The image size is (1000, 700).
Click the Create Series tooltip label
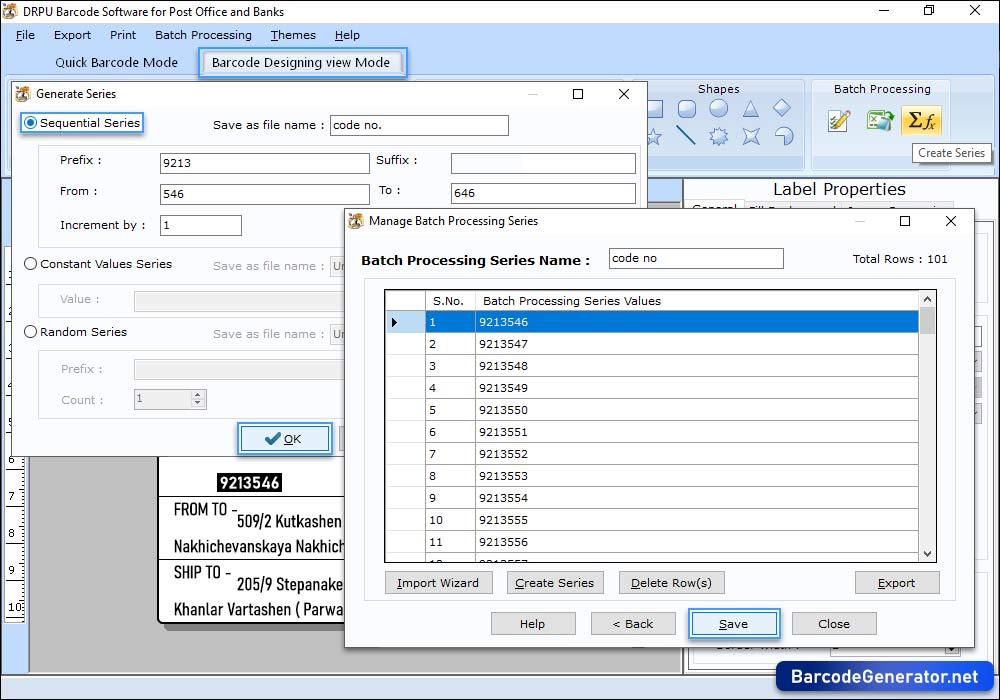952,153
